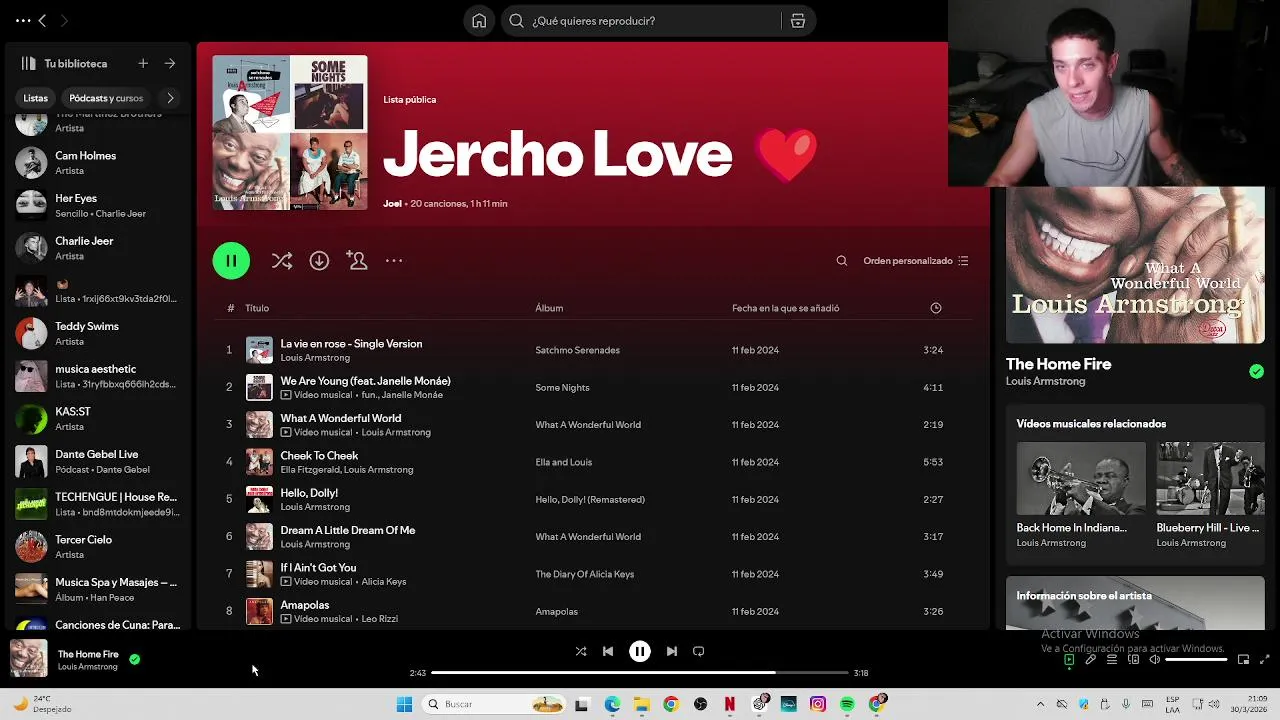Show hidden system tray icons
Image resolution: width=1280 pixels, height=720 pixels.
pos(1040,705)
